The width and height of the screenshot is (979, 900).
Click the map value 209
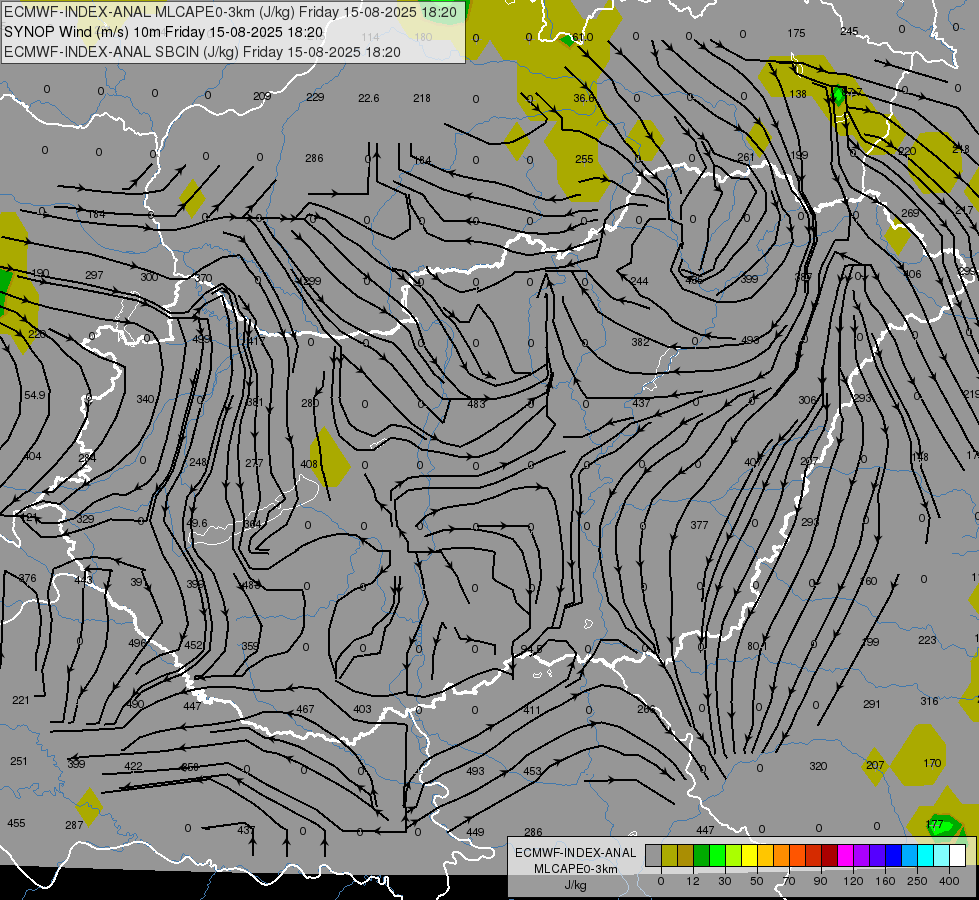[262, 96]
